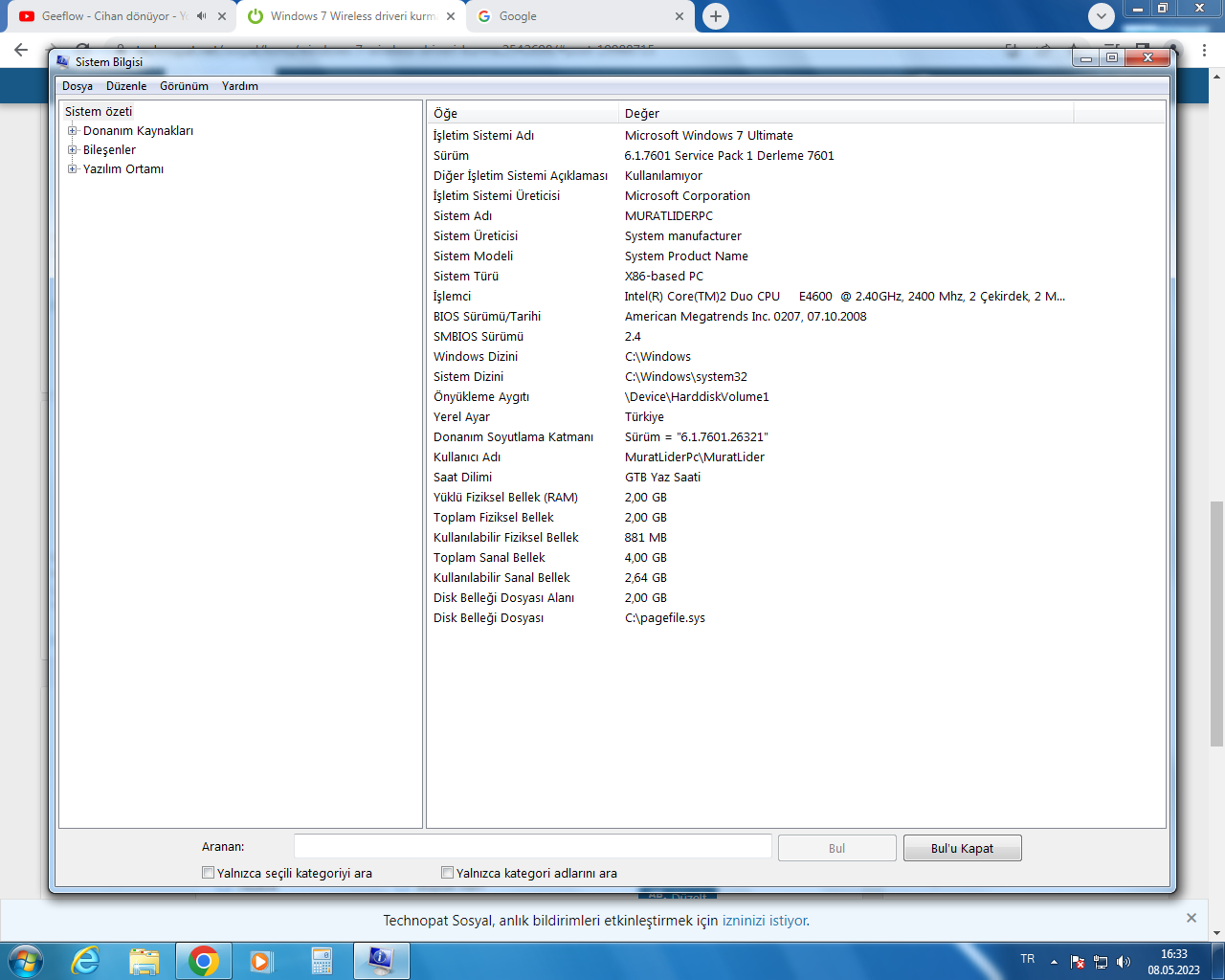Viewport: 1225px width, 980px height.
Task: Click the Chrome back arrow
Action: (21, 50)
